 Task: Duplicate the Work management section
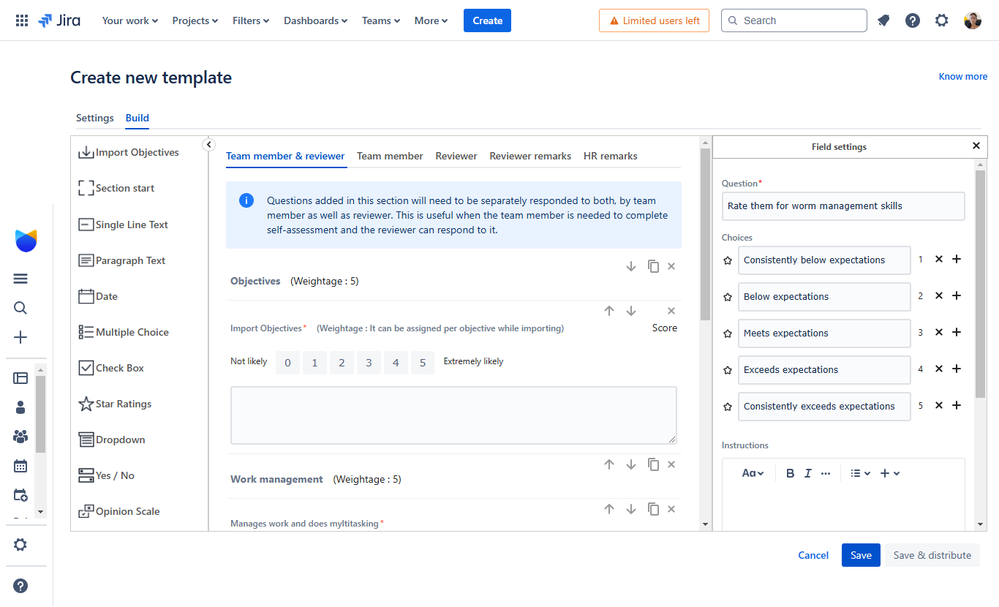(653, 464)
